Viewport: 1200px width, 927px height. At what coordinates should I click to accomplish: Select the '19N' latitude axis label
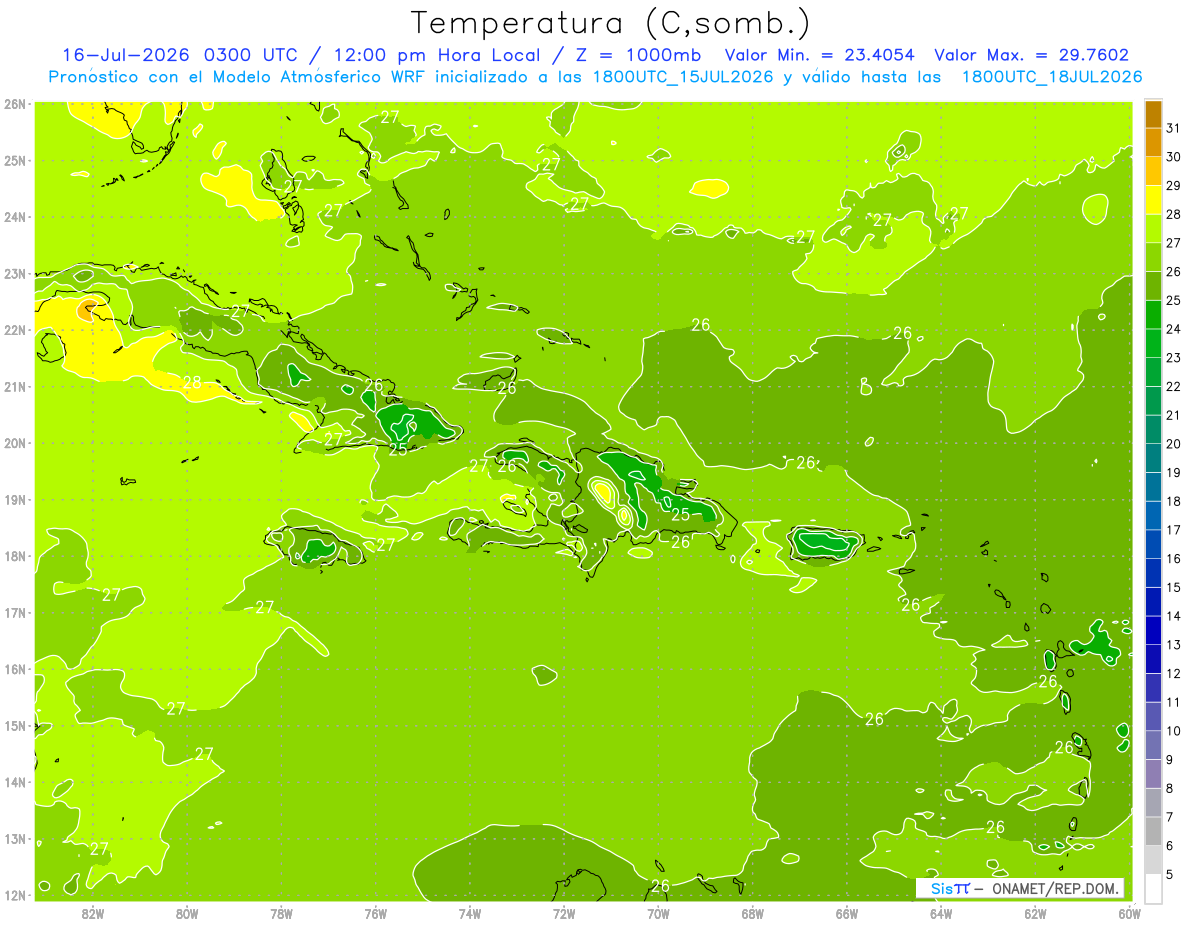[x=14, y=500]
